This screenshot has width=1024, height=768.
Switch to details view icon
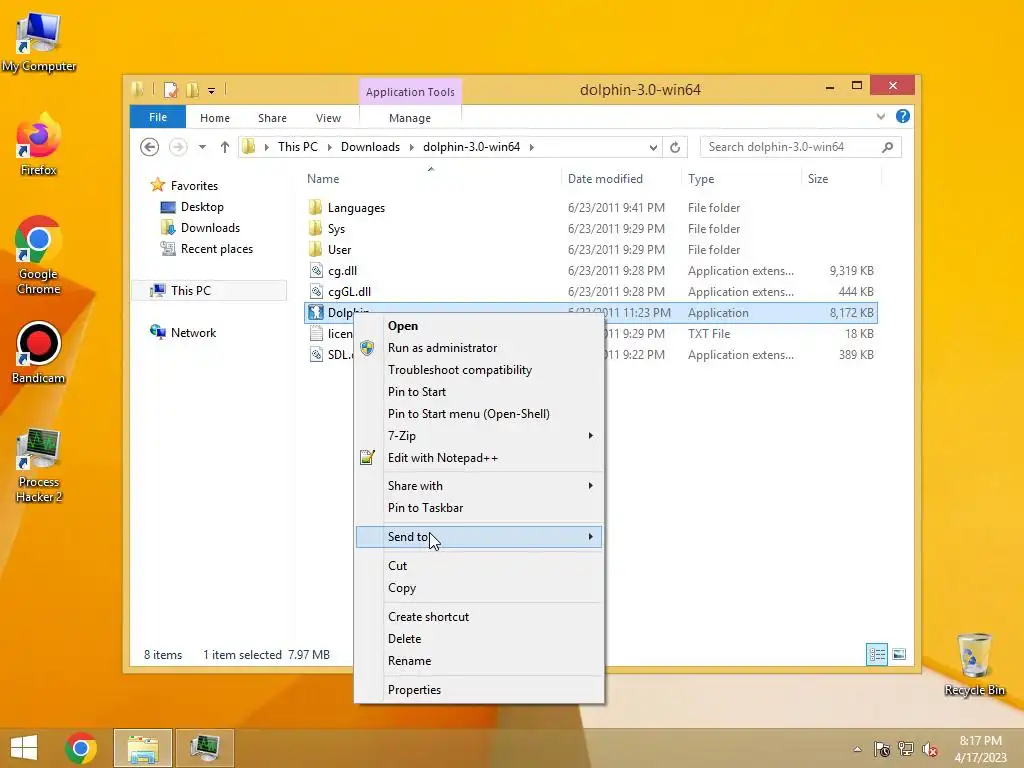tap(876, 654)
